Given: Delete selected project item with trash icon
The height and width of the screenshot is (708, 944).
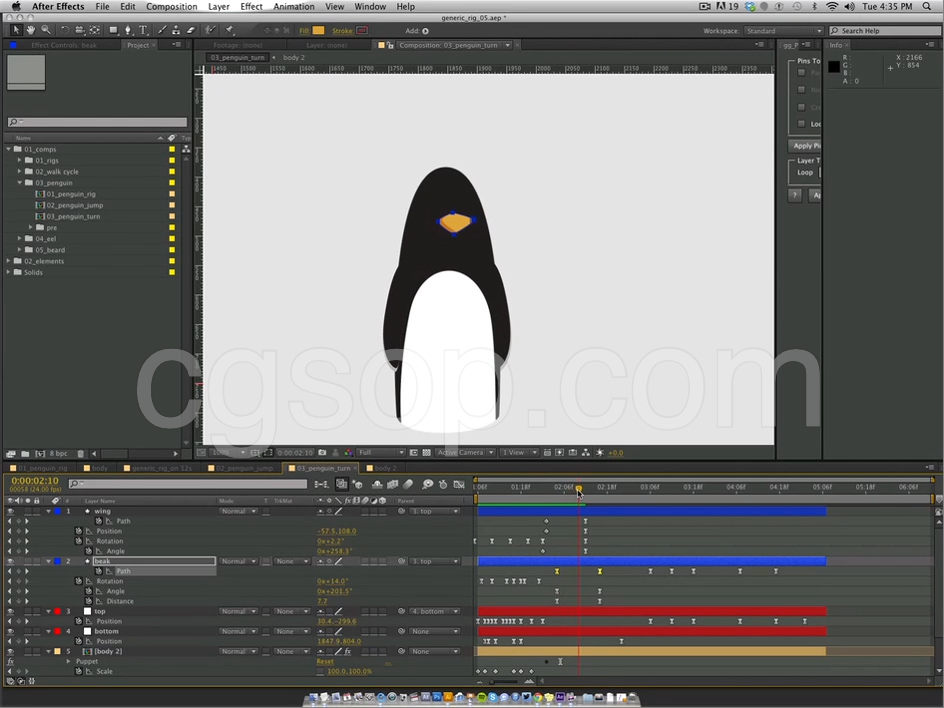Looking at the screenshot, I should pyautogui.click(x=81, y=453).
